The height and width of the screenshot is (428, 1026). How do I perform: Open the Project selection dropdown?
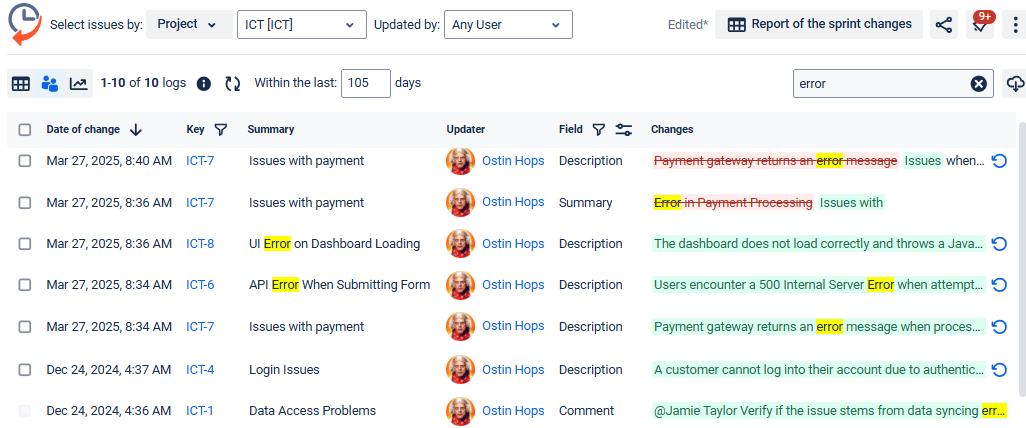(x=188, y=25)
